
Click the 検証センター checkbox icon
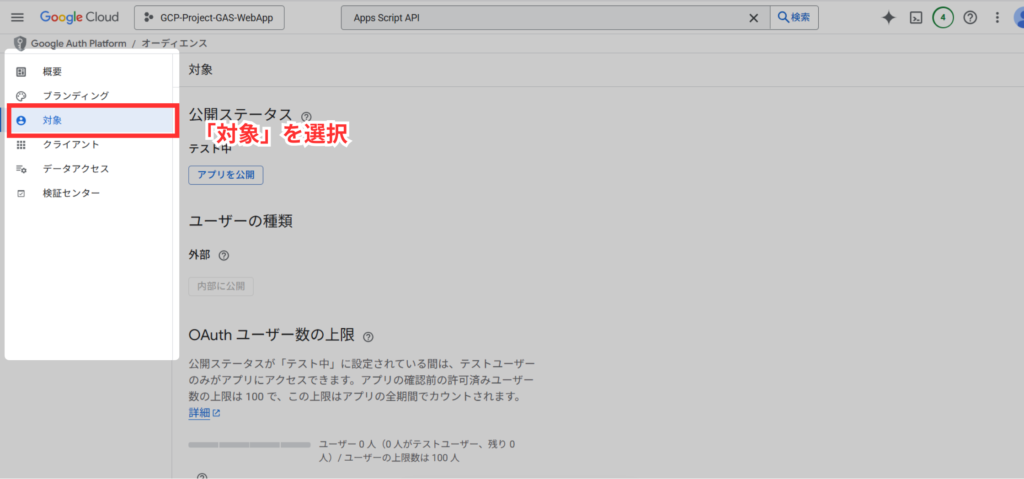click(x=21, y=193)
